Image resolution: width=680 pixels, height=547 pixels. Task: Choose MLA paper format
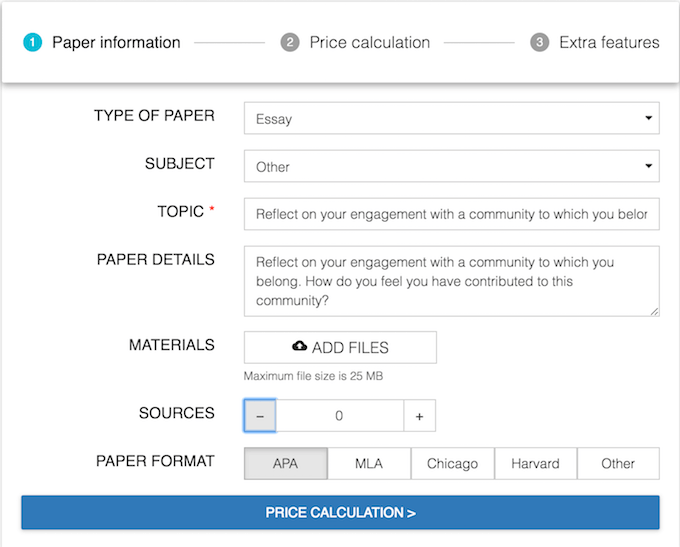369,464
